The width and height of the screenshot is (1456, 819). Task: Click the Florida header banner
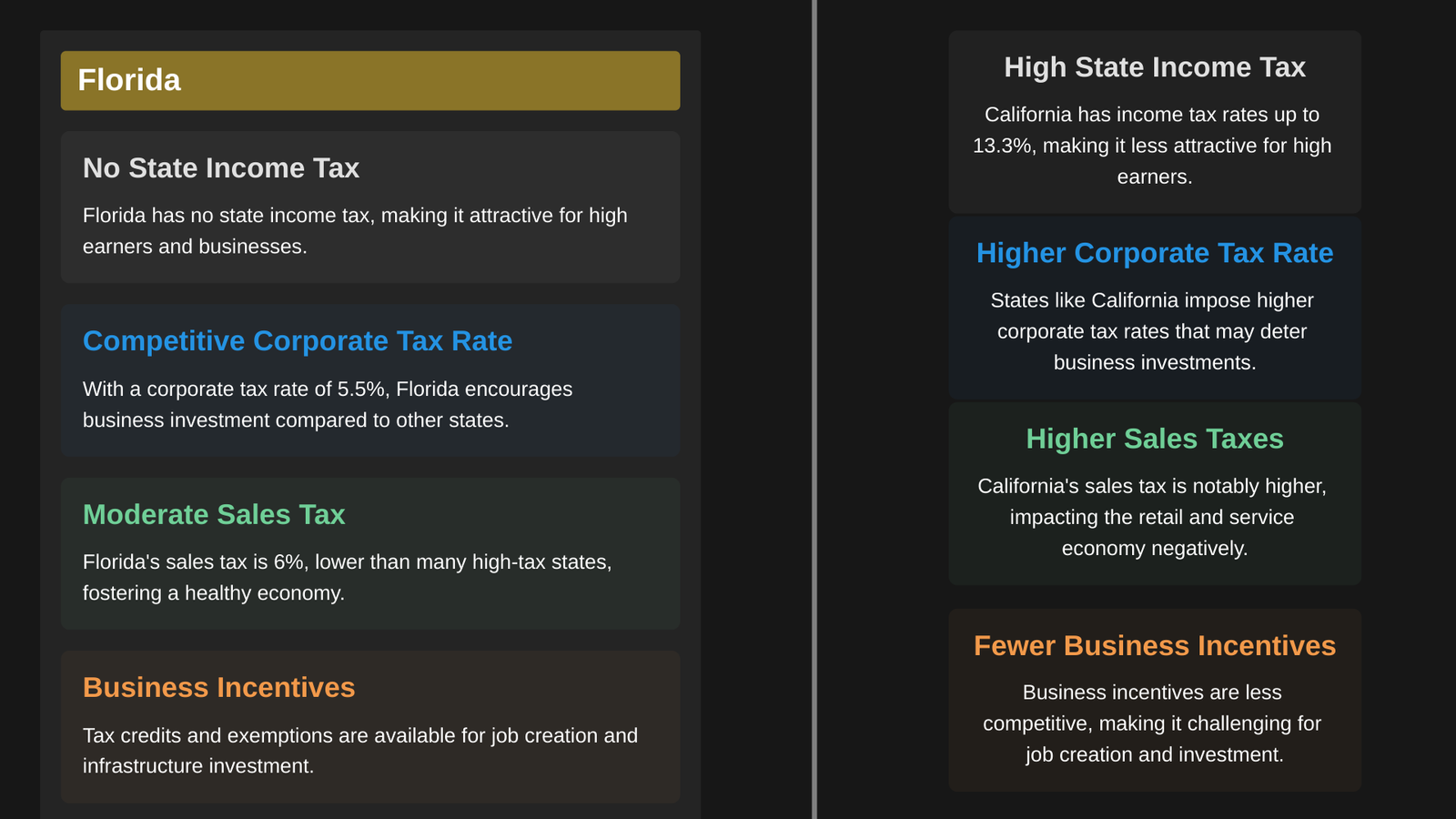(370, 80)
